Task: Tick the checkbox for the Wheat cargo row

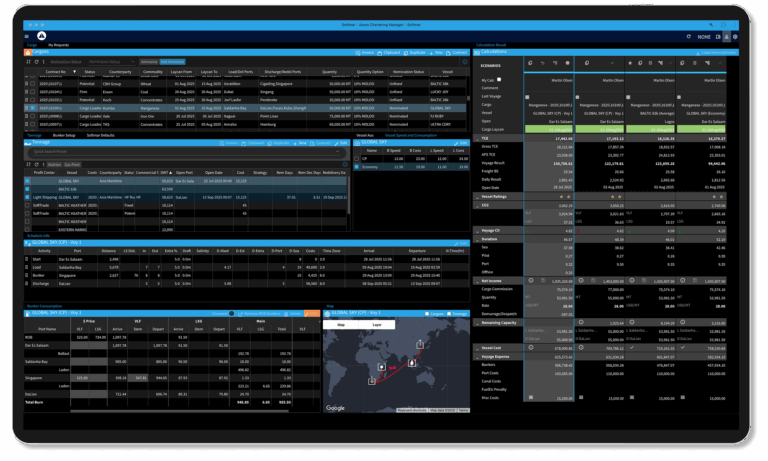Action: point(32,84)
